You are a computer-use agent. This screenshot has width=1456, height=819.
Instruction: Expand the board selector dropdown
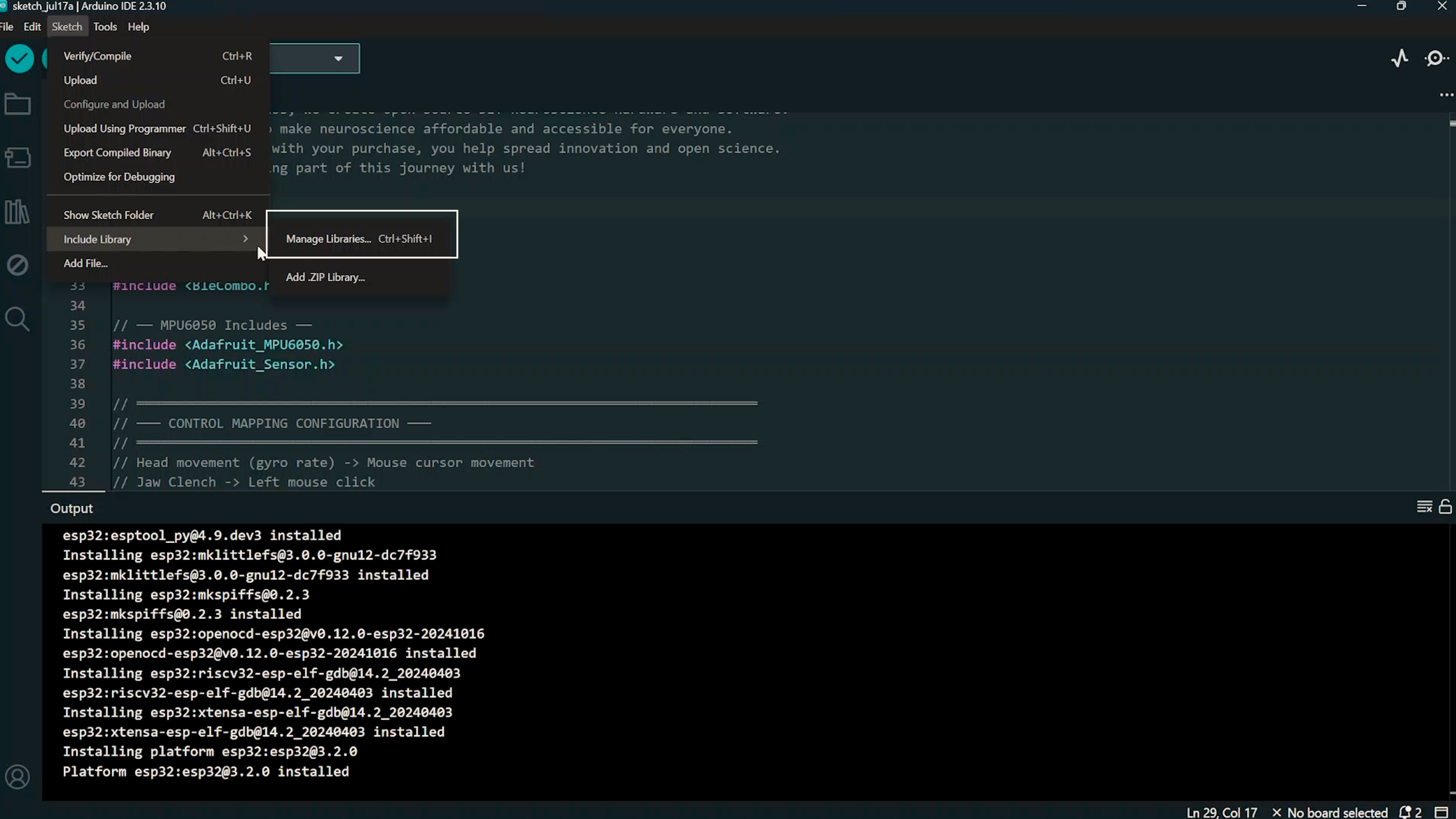point(338,59)
